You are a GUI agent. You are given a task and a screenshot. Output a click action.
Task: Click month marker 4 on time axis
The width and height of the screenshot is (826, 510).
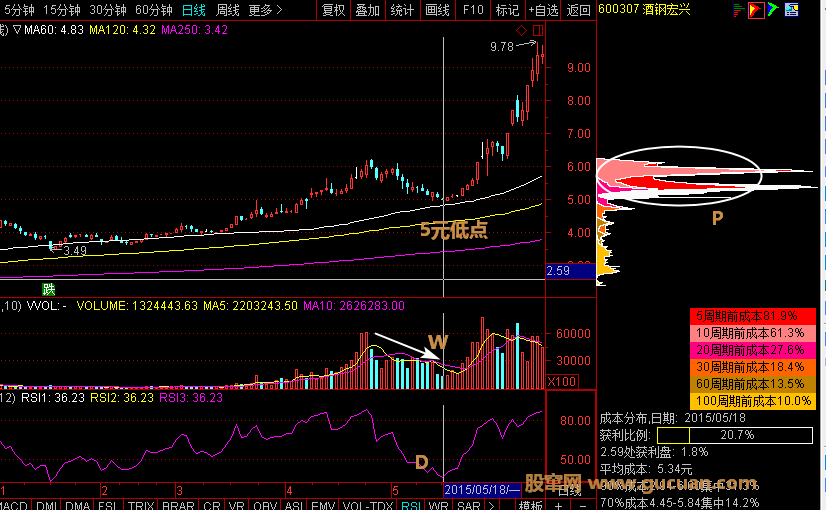pos(289,491)
